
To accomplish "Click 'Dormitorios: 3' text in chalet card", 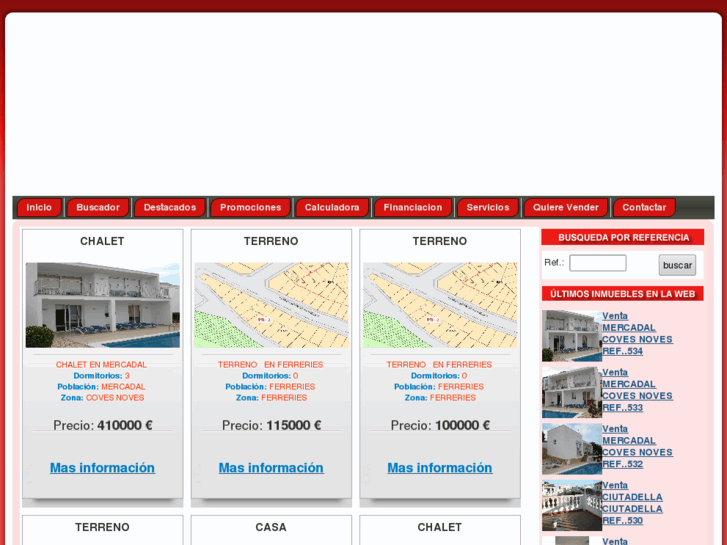I will 101,376.
